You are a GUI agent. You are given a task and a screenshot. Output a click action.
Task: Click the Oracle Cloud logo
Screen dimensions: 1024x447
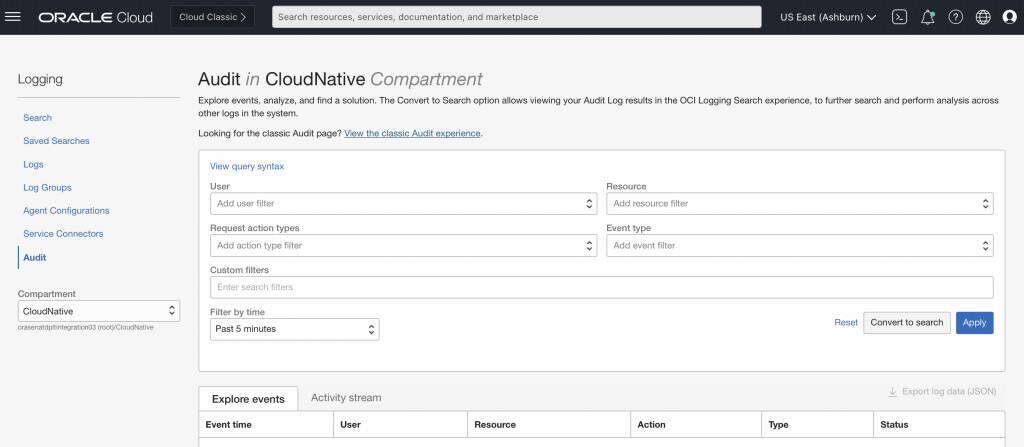[96, 17]
